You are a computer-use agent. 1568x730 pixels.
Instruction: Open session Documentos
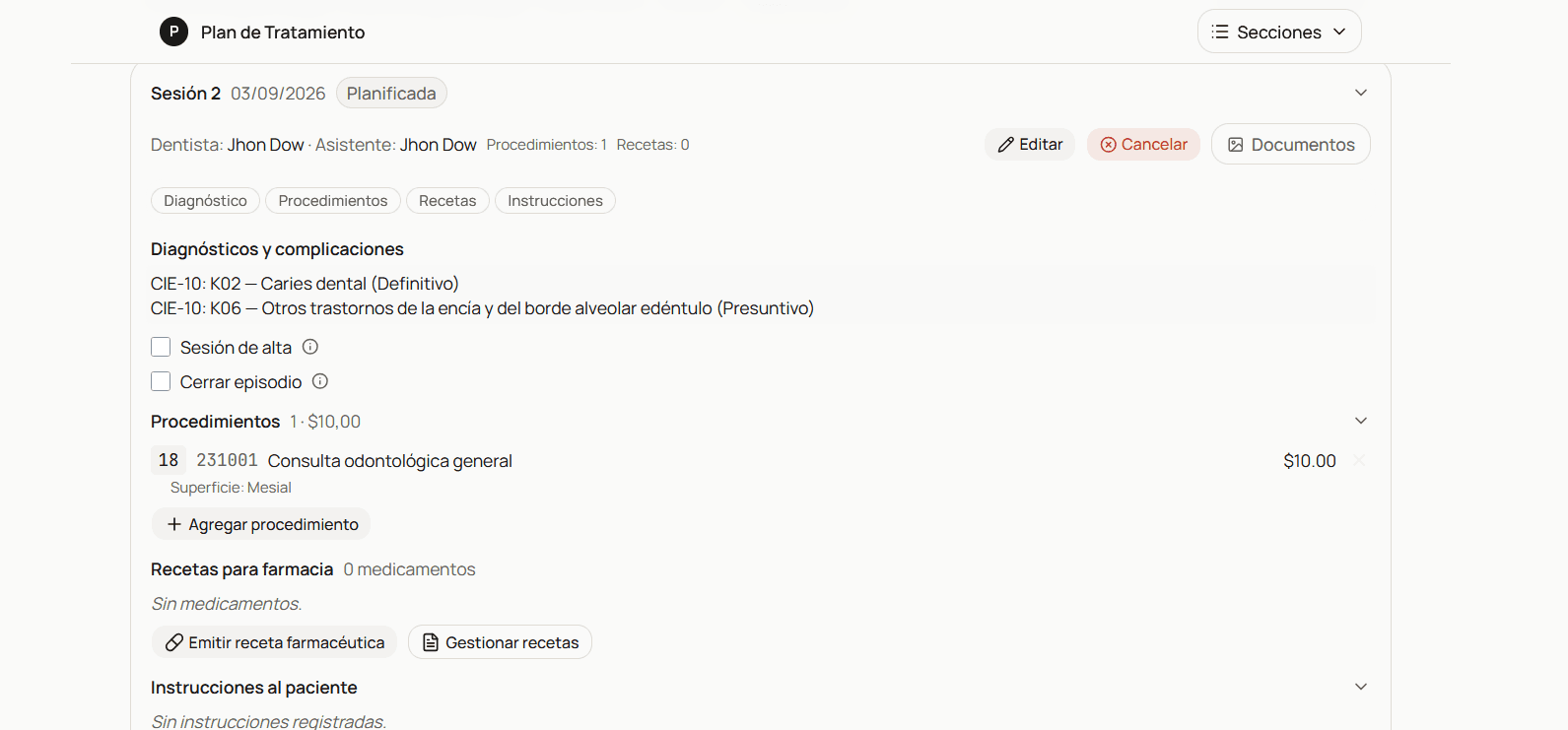tap(1291, 144)
